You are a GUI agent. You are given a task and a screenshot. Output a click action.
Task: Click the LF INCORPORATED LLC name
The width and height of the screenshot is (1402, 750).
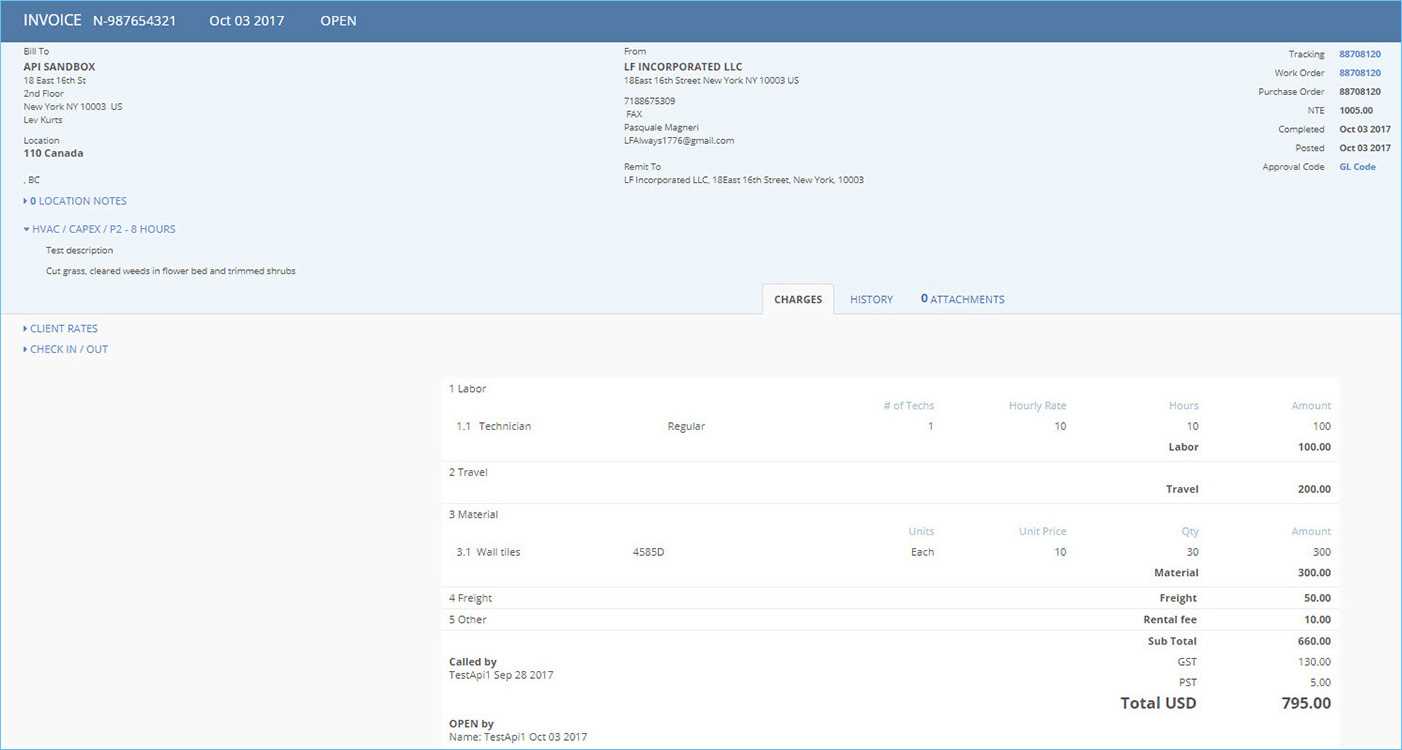coord(683,67)
